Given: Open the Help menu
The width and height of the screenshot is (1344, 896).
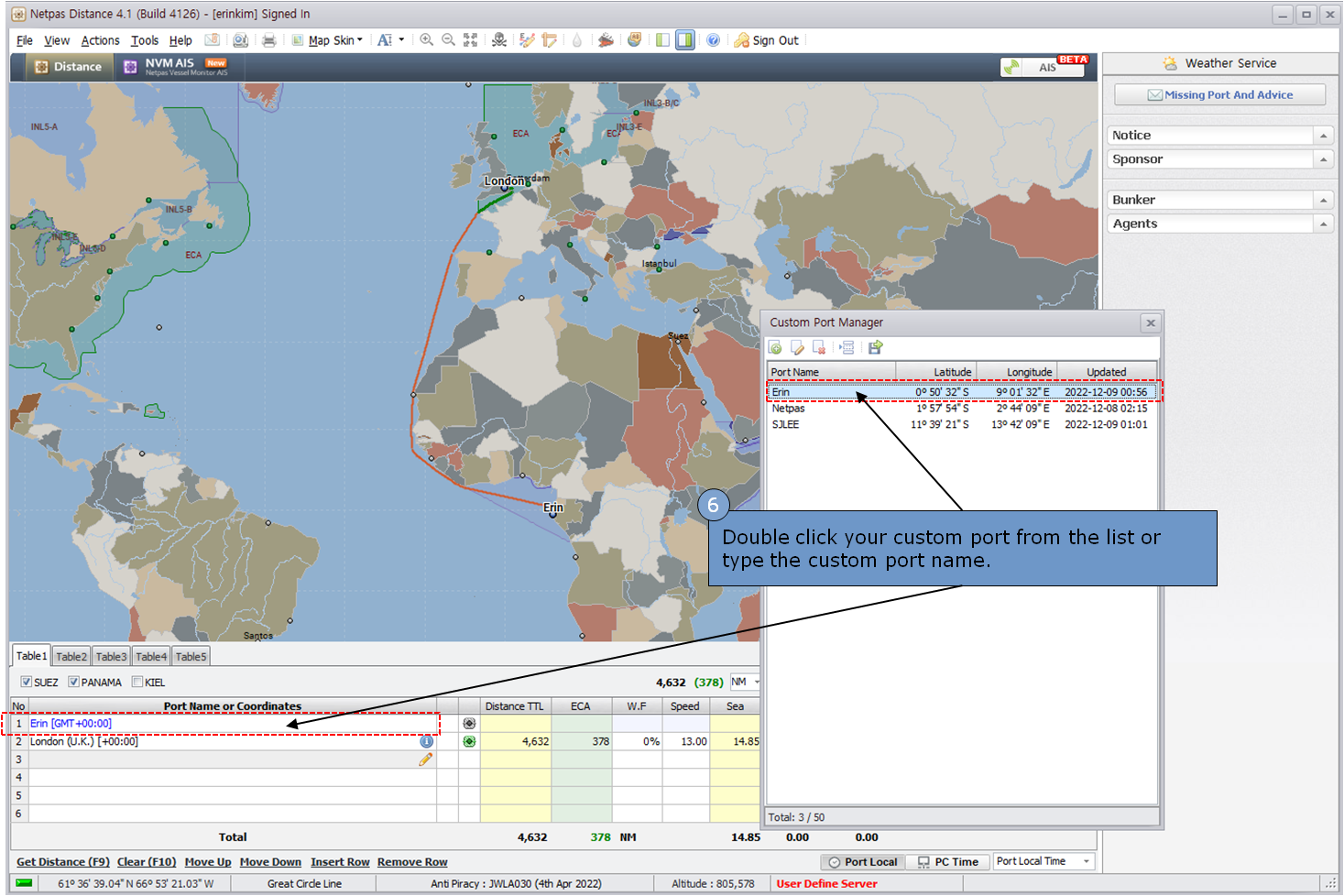Looking at the screenshot, I should (180, 40).
